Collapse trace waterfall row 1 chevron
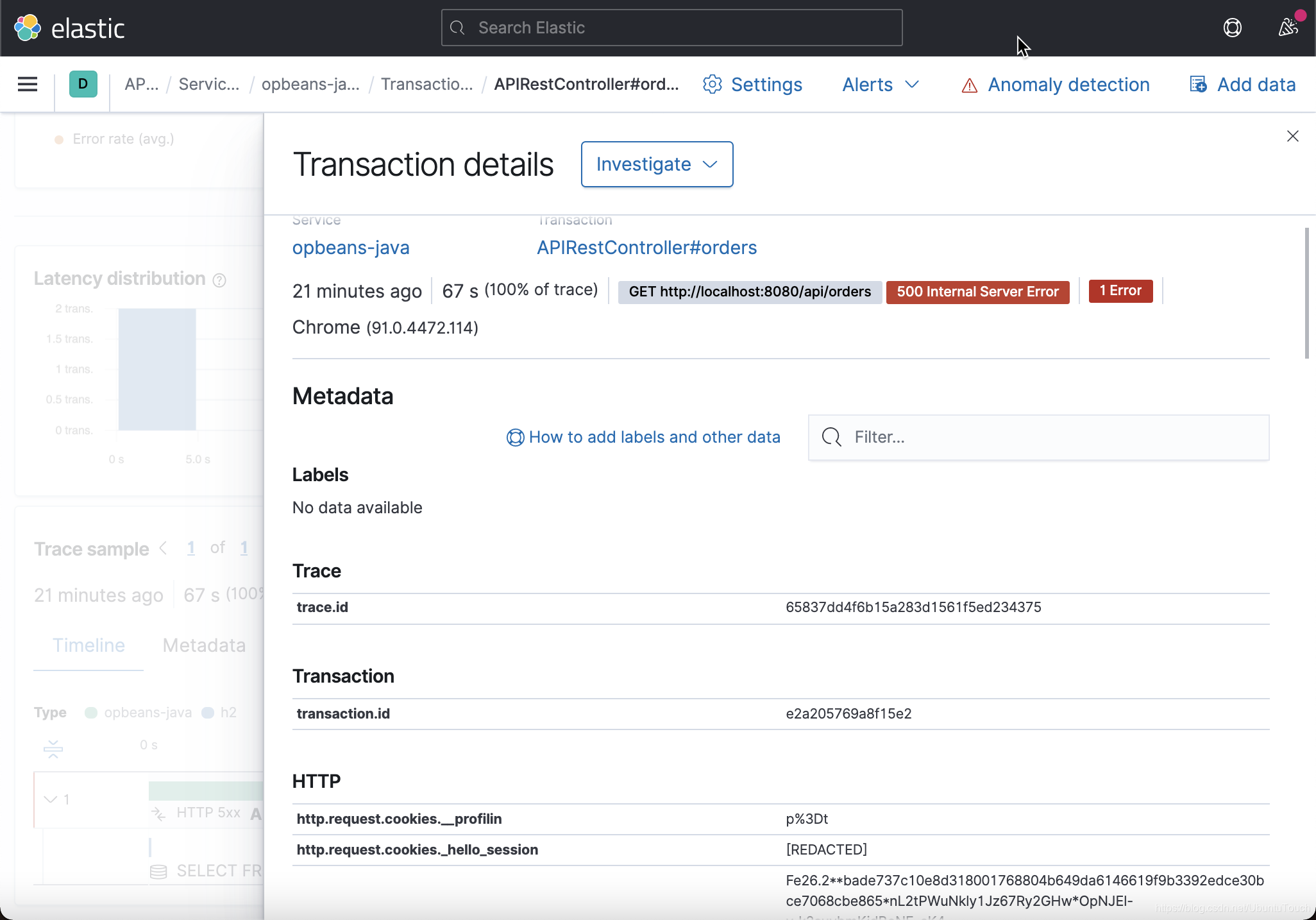 click(x=50, y=799)
